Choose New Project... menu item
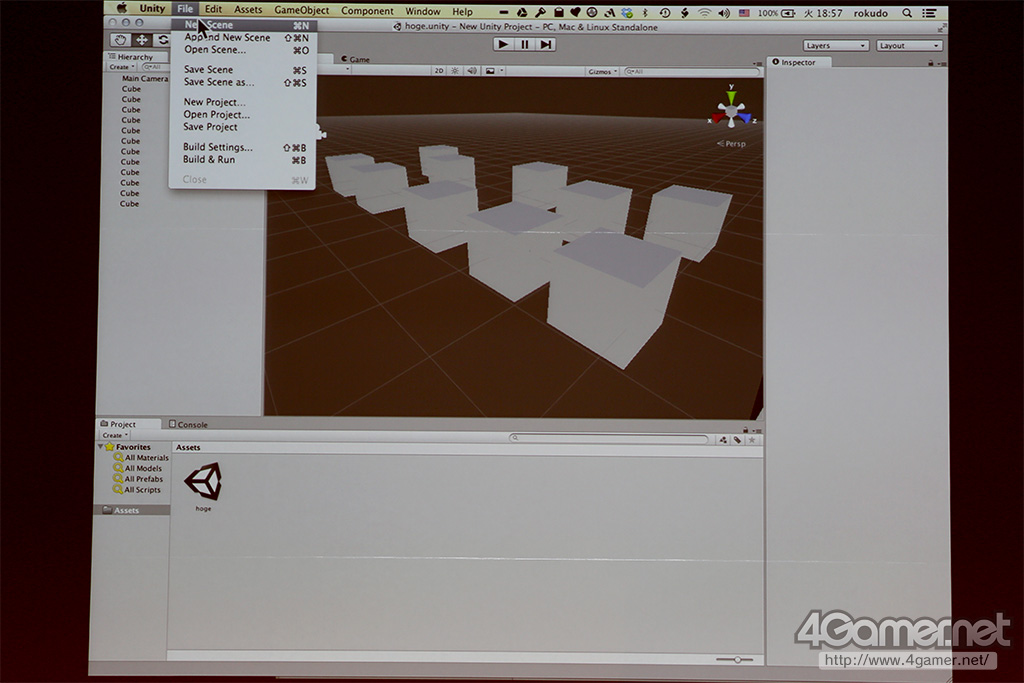The width and height of the screenshot is (1024, 683). tap(244, 103)
